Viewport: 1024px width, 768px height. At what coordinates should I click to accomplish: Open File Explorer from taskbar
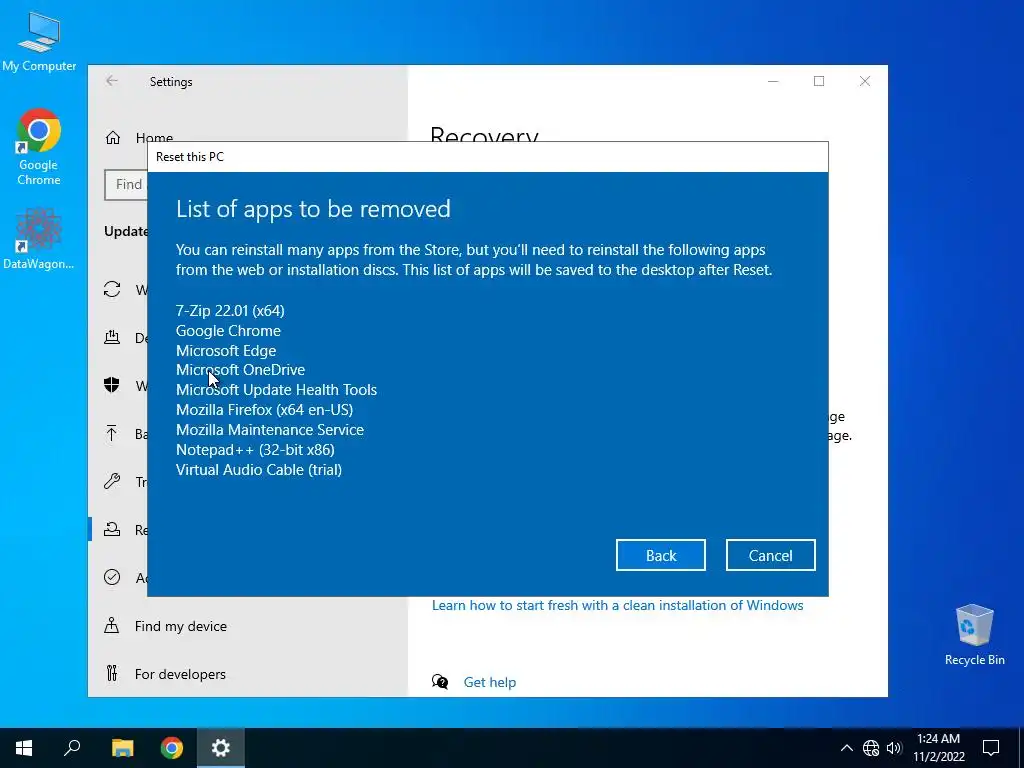122,748
